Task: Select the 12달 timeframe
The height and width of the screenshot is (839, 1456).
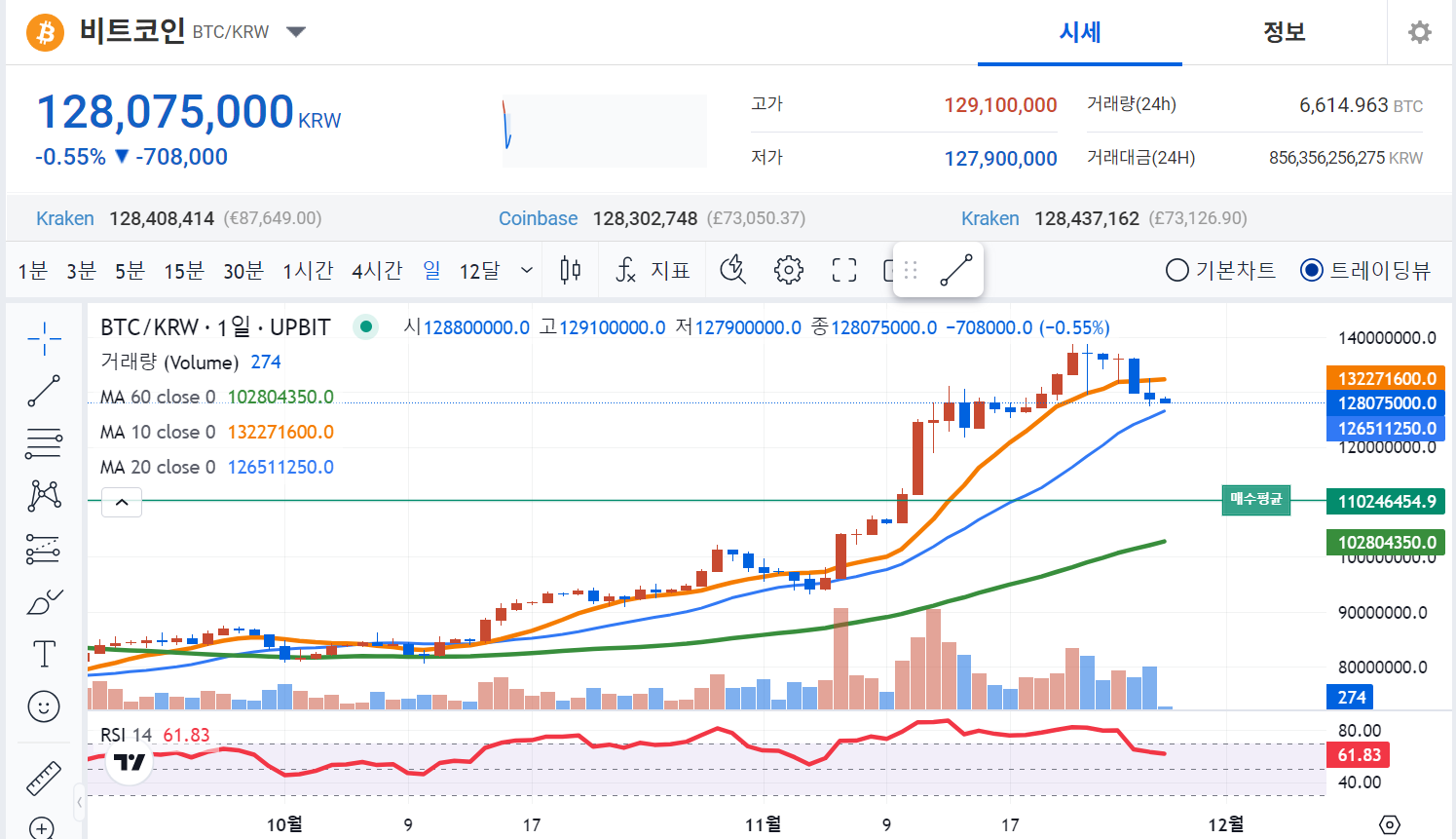Action: click(480, 271)
